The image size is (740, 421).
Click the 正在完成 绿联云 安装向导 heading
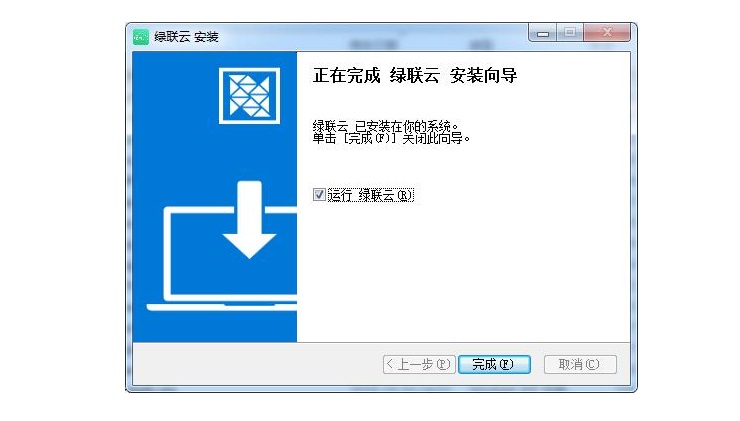(x=415, y=76)
